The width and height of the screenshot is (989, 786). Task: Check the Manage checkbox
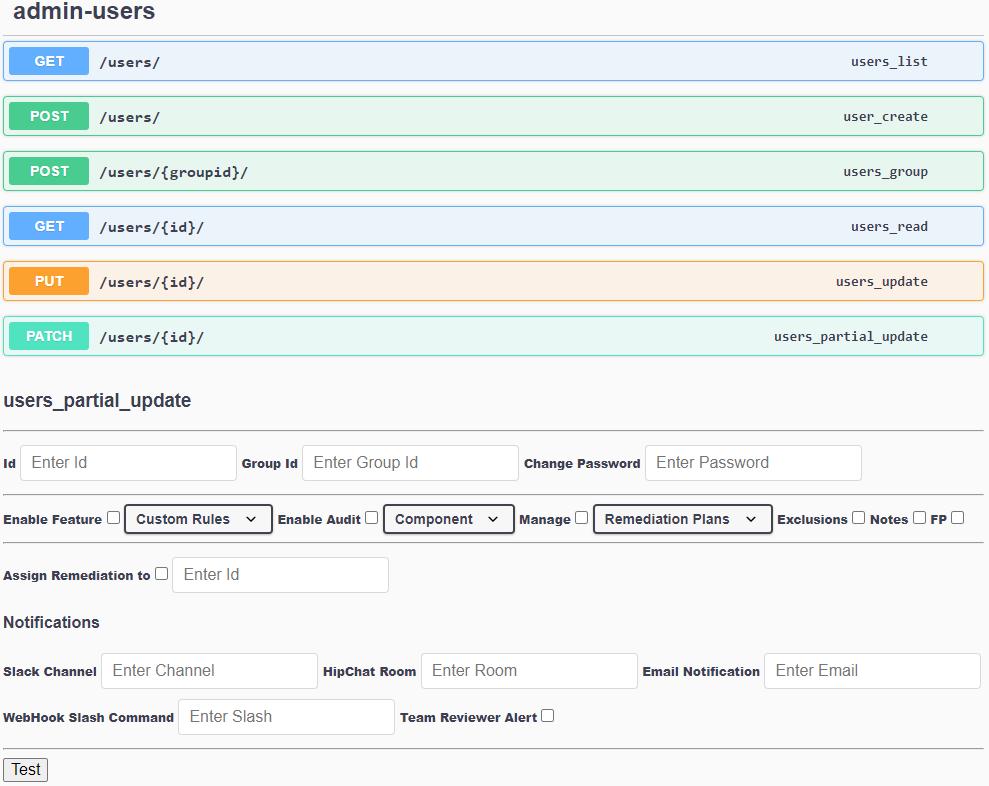click(581, 517)
